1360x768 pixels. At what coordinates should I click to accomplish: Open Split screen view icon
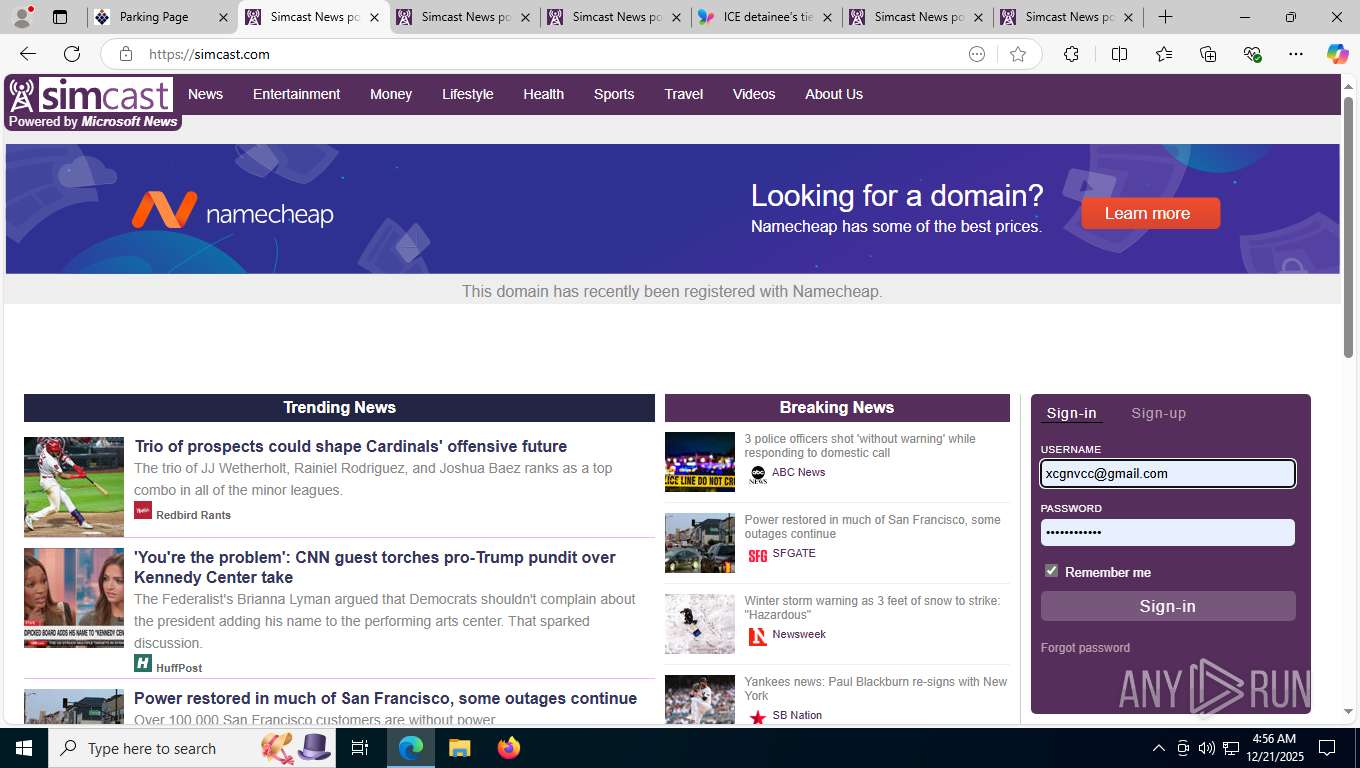pos(1119,54)
